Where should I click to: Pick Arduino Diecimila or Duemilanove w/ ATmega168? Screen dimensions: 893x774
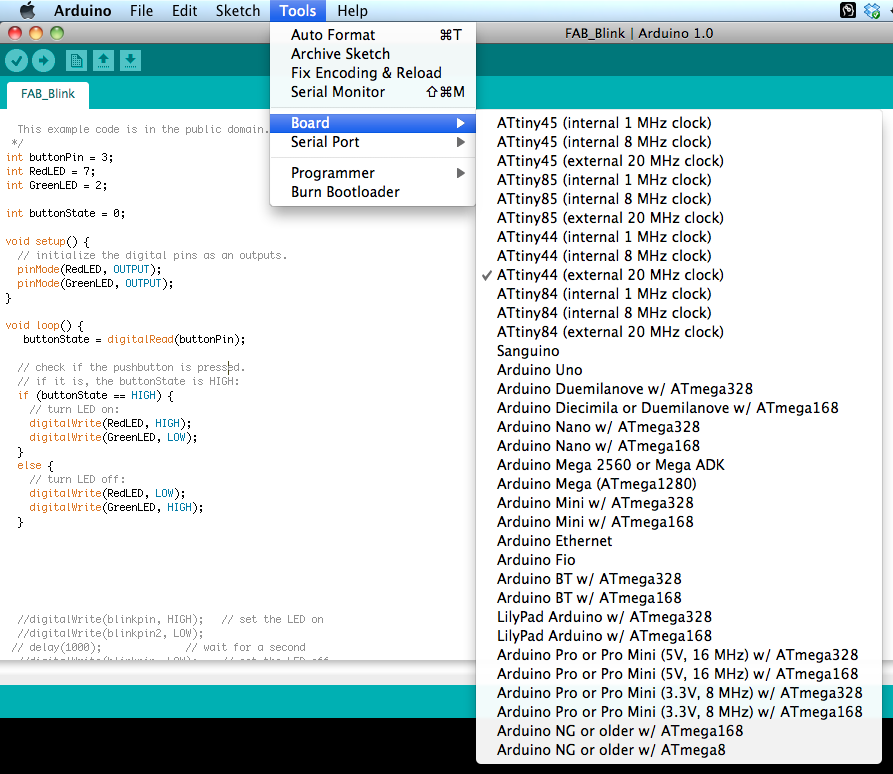click(x=678, y=408)
